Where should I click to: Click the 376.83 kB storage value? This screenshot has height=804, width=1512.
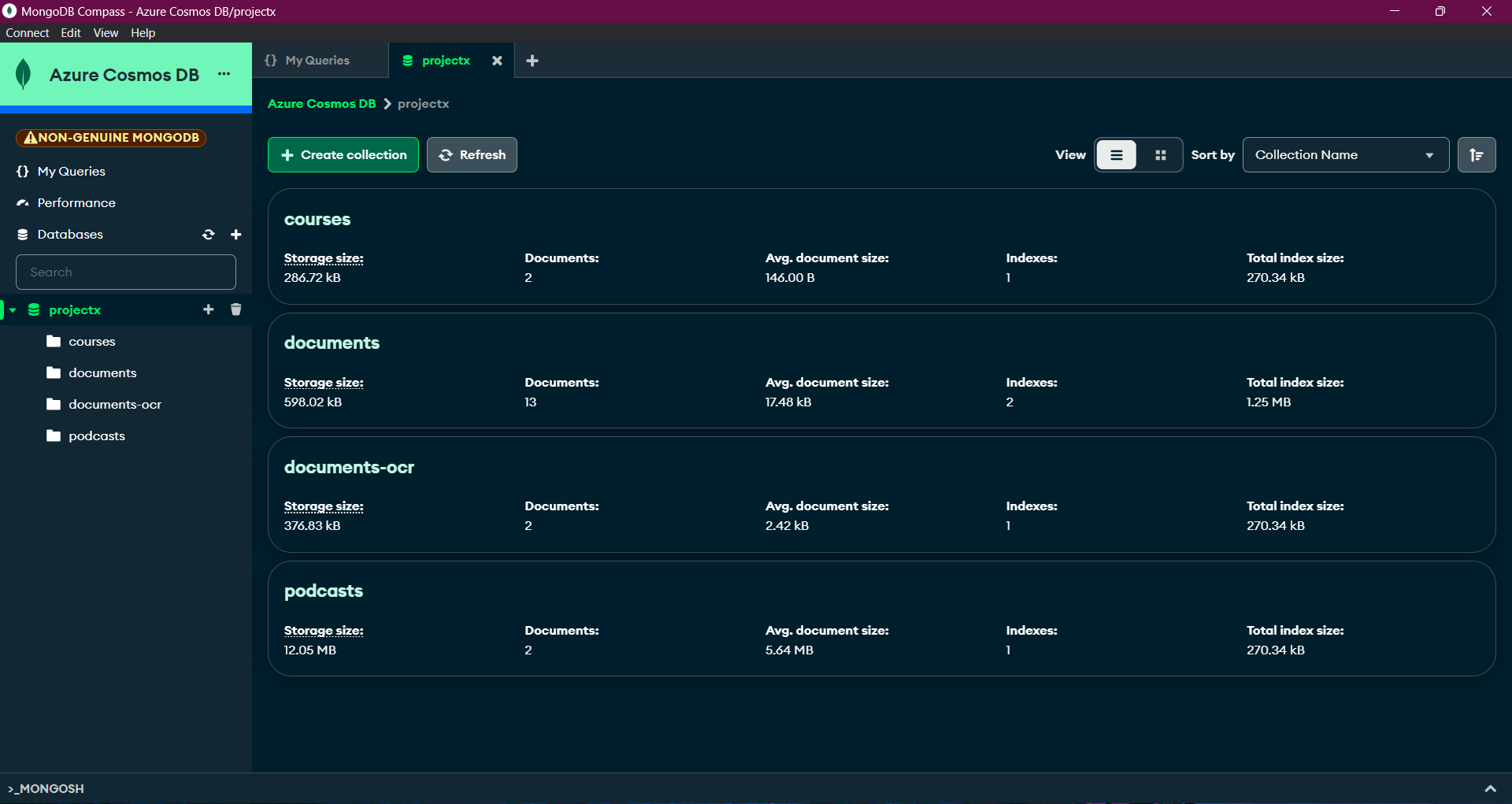pos(313,526)
